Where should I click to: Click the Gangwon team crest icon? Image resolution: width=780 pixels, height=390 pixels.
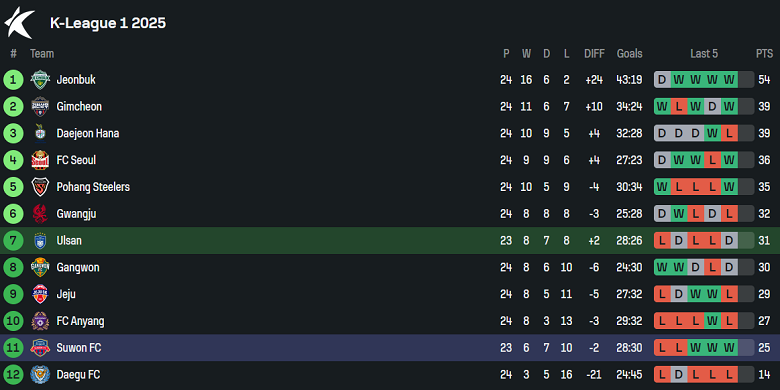(x=40, y=268)
